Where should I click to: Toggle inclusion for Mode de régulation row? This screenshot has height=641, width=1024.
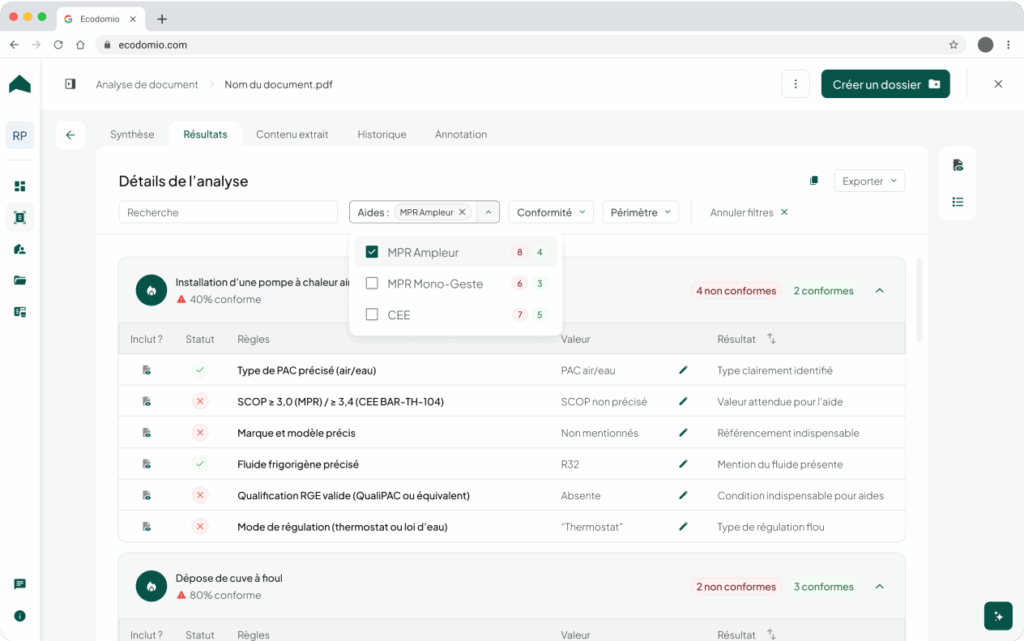click(x=147, y=527)
